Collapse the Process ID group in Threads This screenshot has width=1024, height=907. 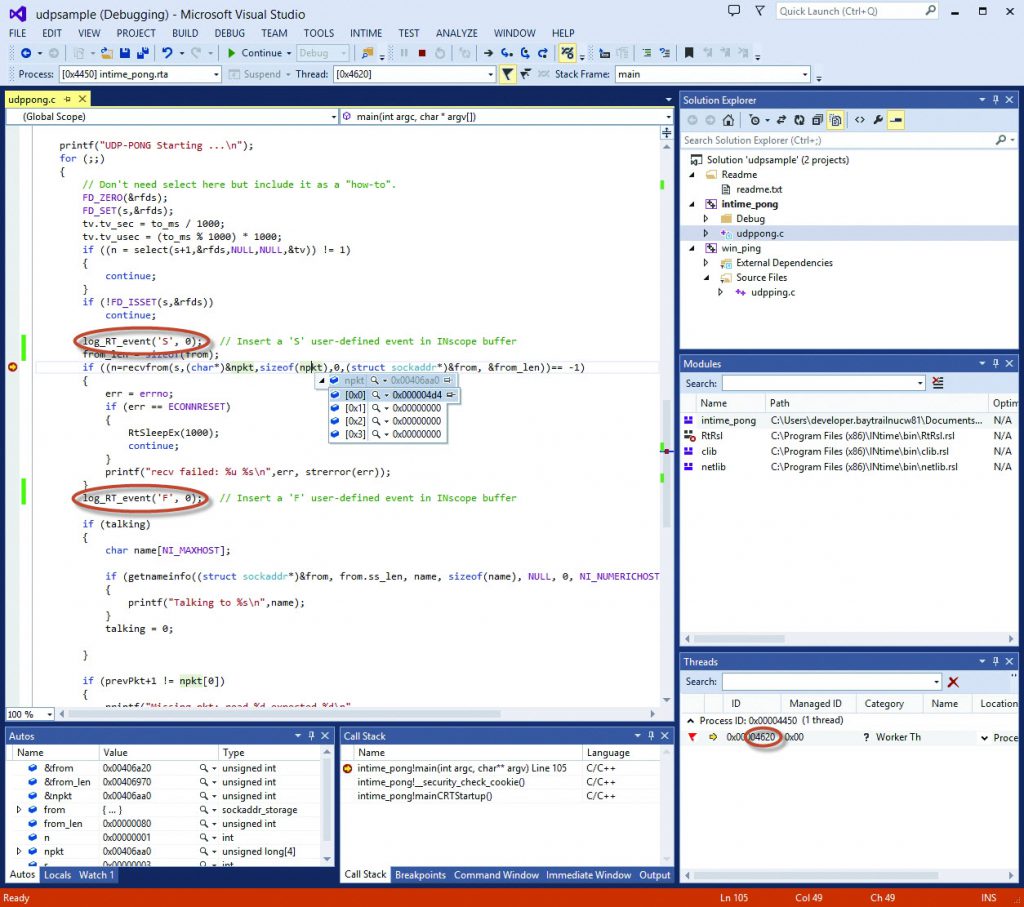(690, 721)
